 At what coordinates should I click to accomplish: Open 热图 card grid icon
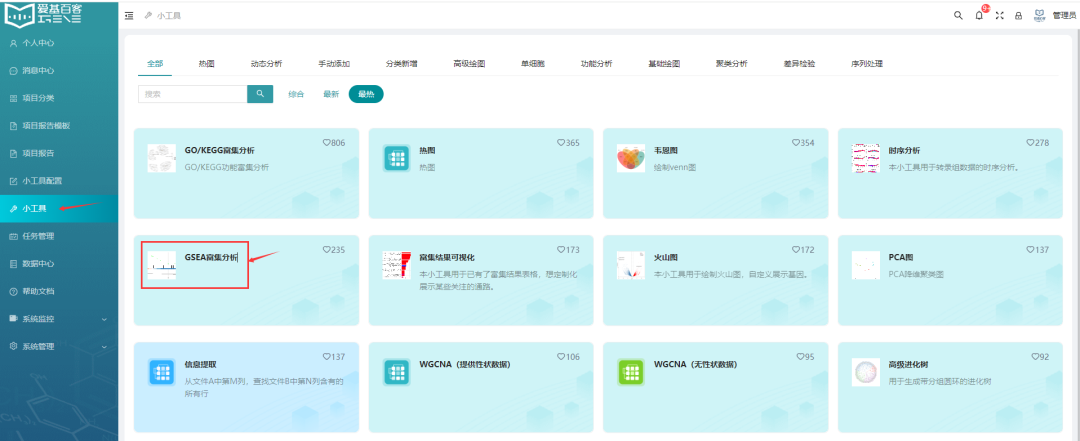pos(396,158)
